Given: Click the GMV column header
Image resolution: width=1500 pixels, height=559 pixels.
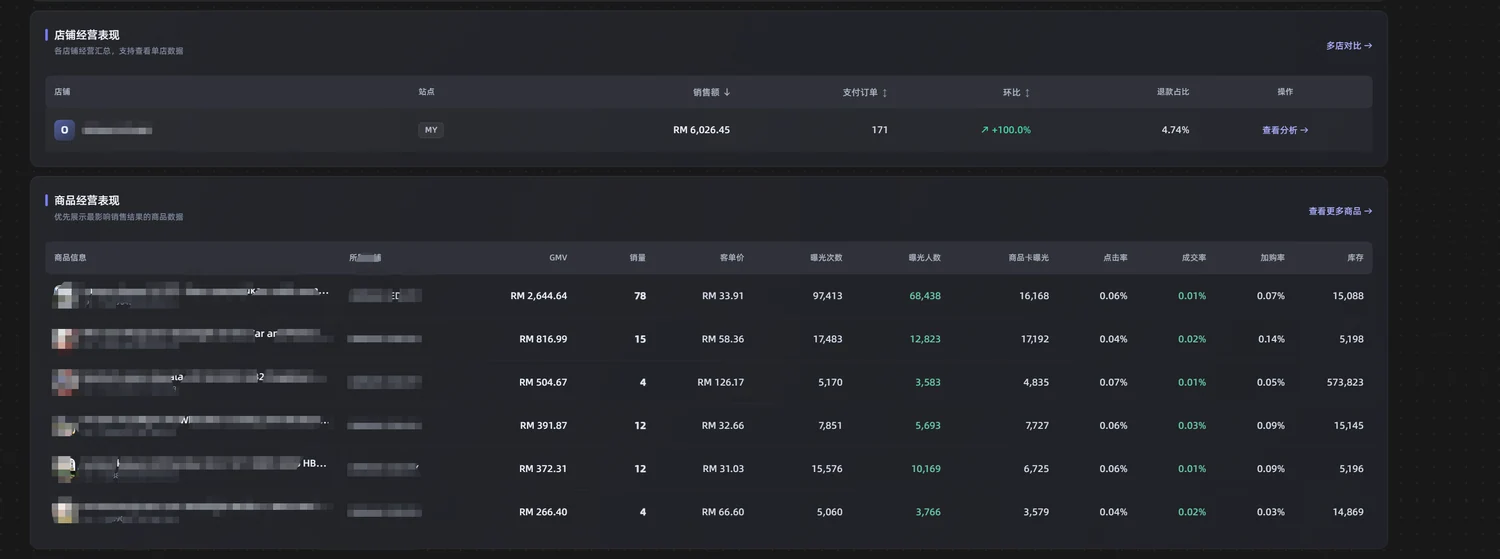Looking at the screenshot, I should click(x=558, y=258).
